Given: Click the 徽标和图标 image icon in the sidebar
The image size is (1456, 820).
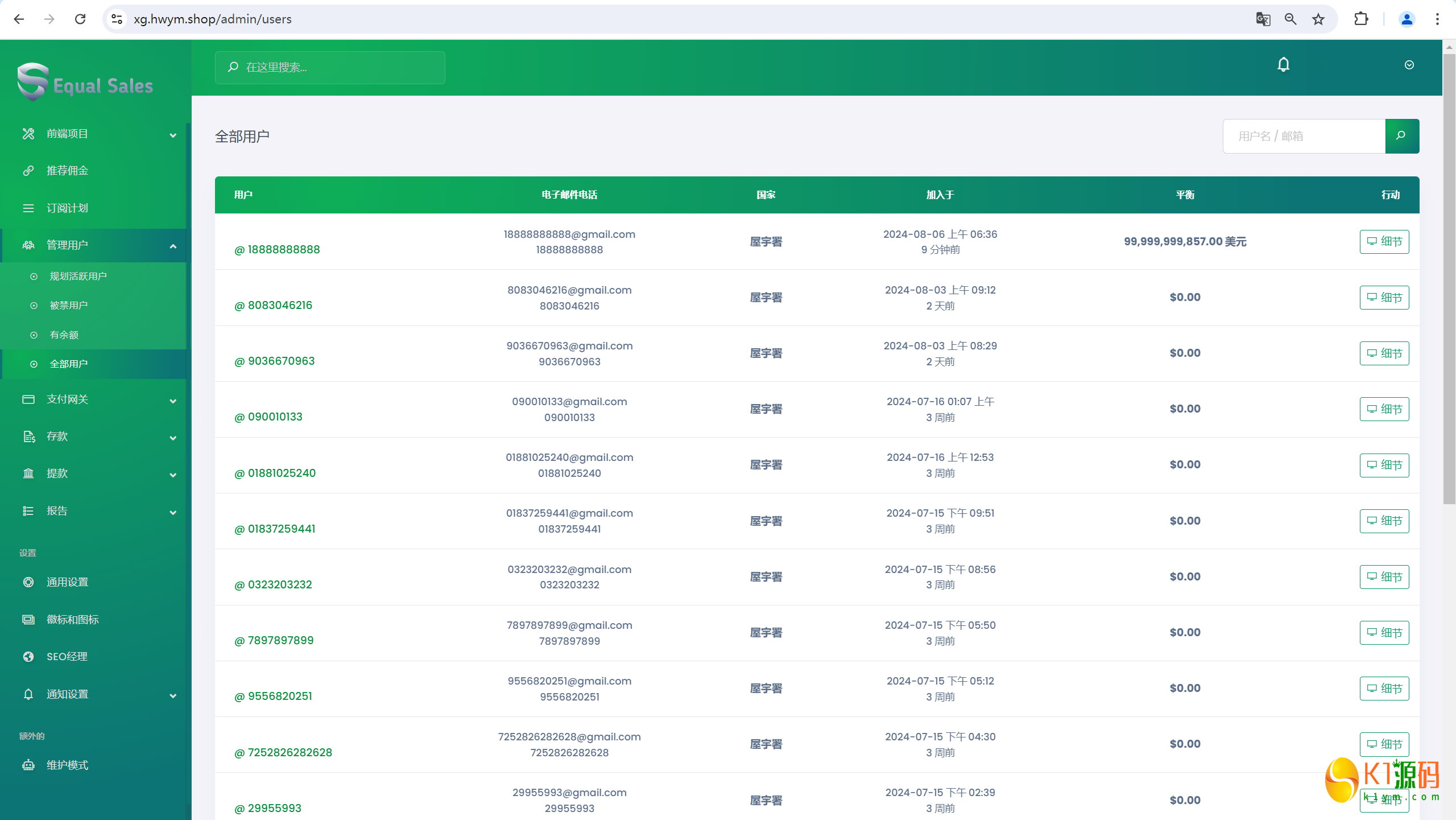Looking at the screenshot, I should tap(28, 620).
